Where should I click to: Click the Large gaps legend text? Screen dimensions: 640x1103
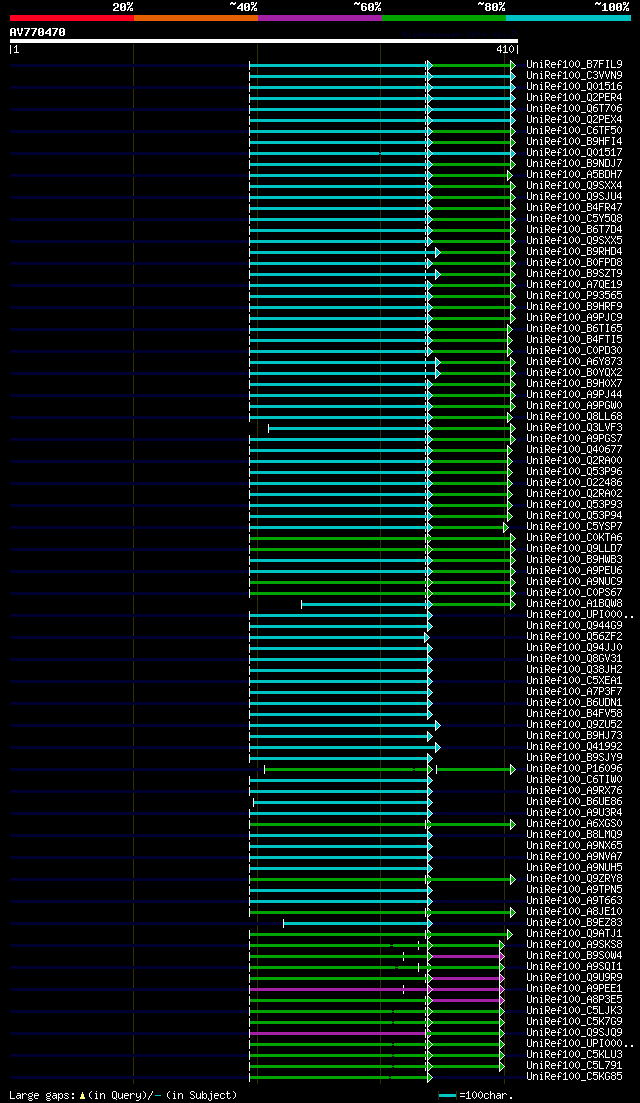click(x=123, y=1095)
